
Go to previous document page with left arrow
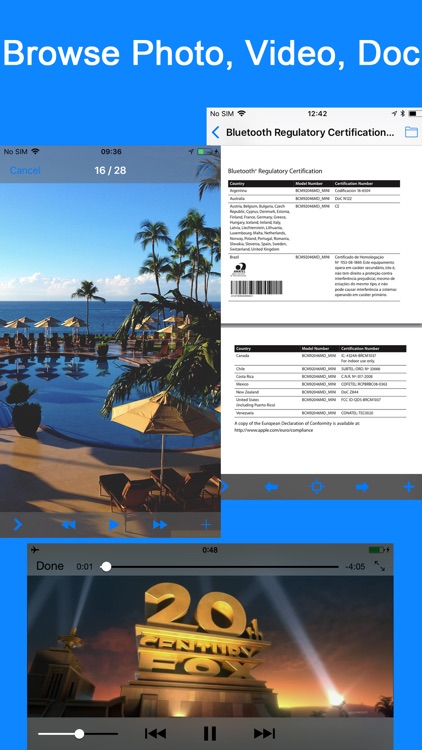click(x=271, y=487)
